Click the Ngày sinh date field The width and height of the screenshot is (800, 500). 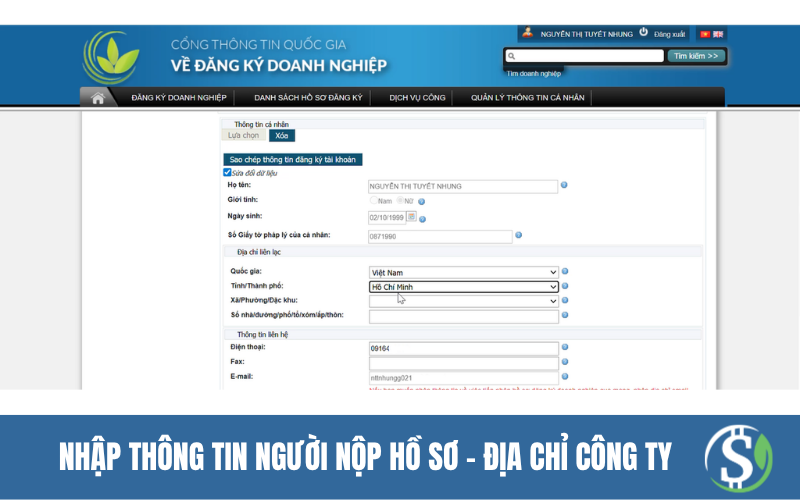[x=387, y=218]
